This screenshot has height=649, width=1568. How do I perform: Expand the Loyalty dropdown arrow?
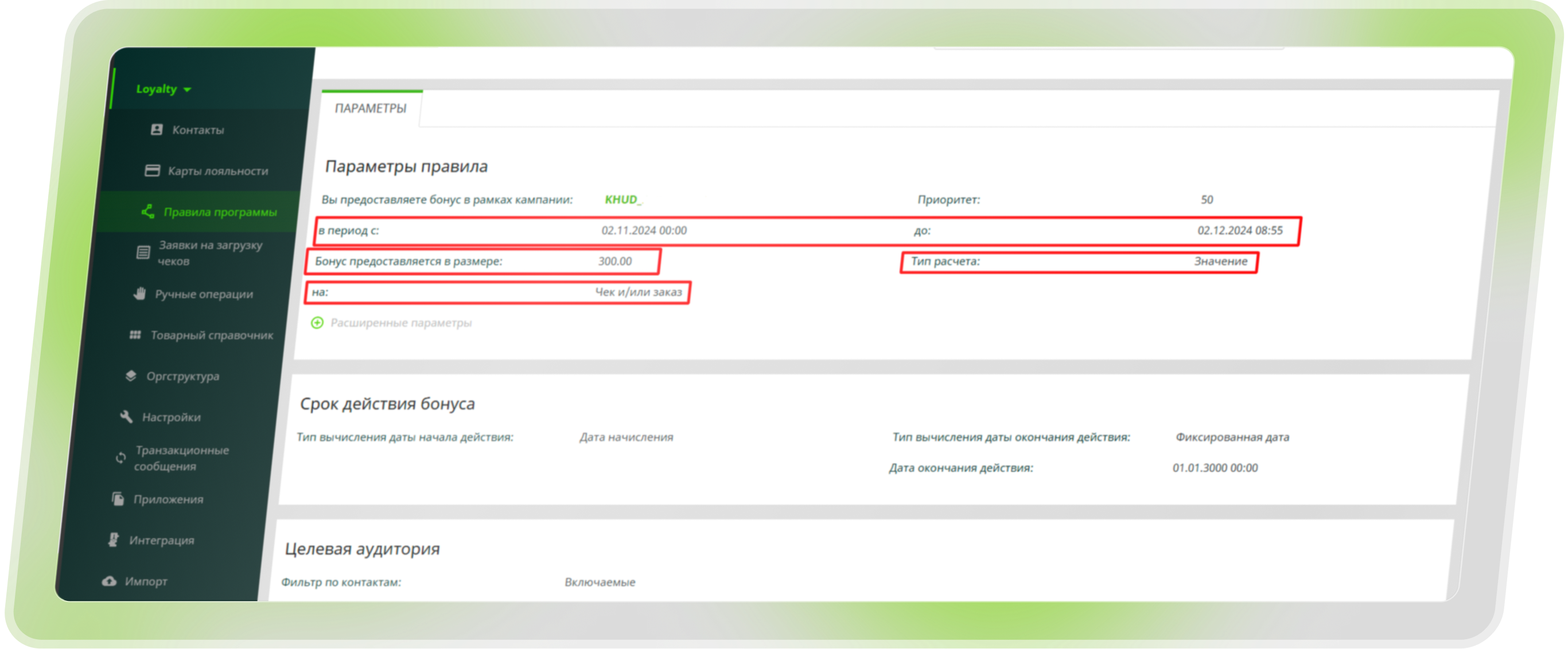coord(188,89)
